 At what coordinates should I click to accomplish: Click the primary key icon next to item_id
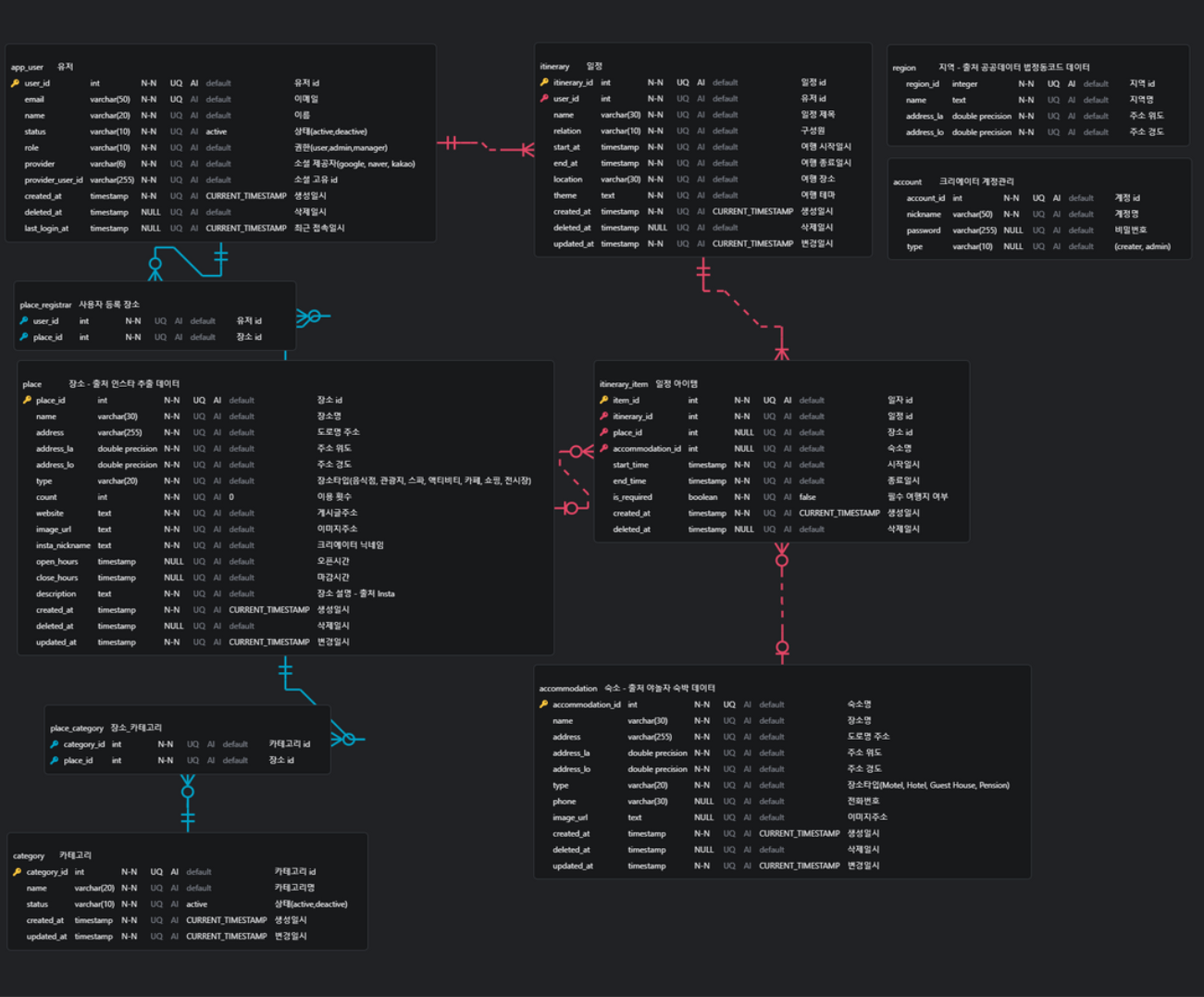603,401
